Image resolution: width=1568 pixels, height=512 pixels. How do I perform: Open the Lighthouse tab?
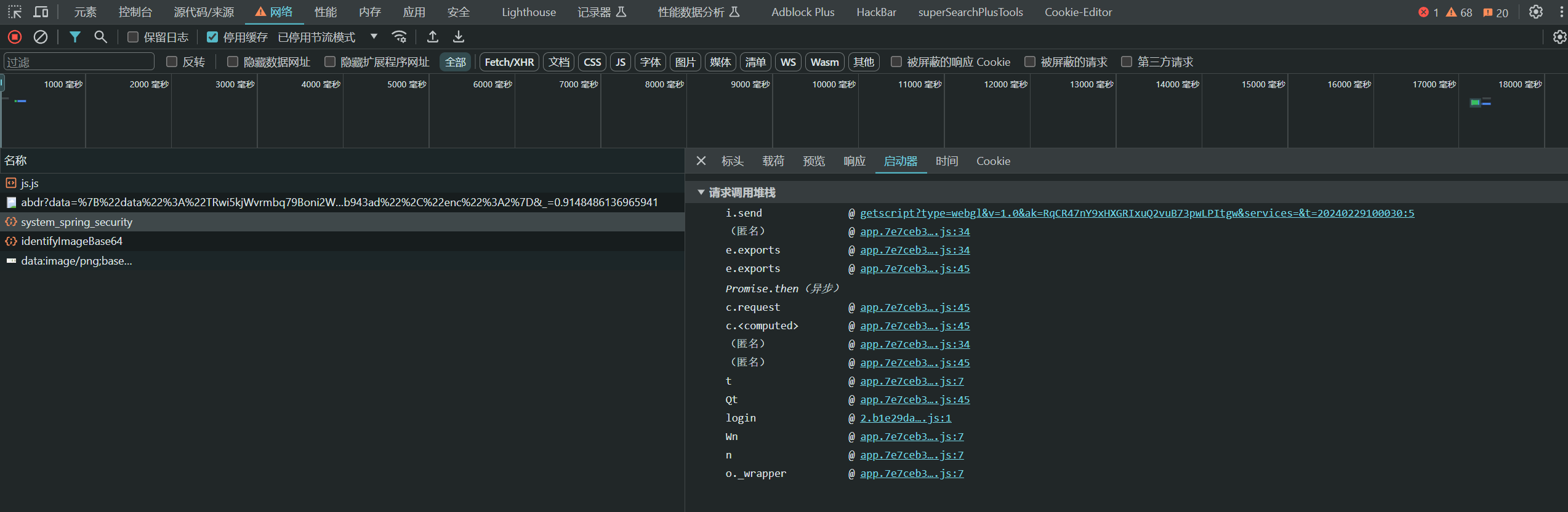(529, 12)
